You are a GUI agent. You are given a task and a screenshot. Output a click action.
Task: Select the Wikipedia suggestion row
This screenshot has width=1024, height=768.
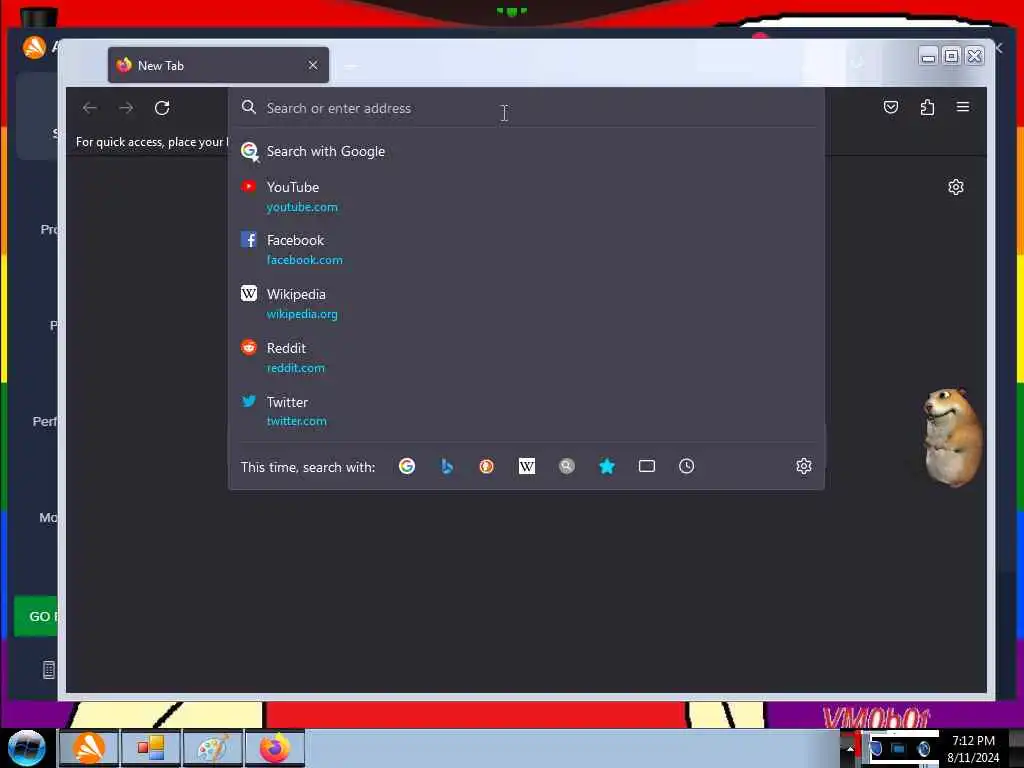(526, 304)
